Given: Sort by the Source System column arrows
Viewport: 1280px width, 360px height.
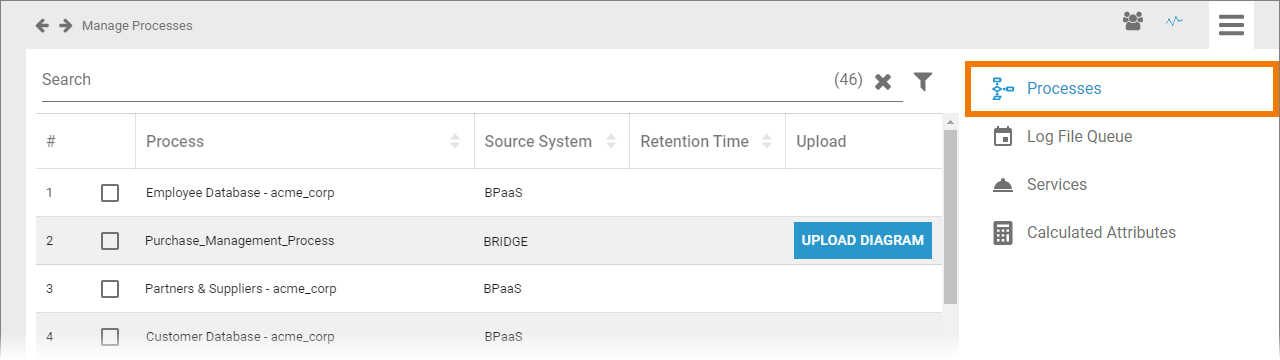Looking at the screenshot, I should 612,141.
